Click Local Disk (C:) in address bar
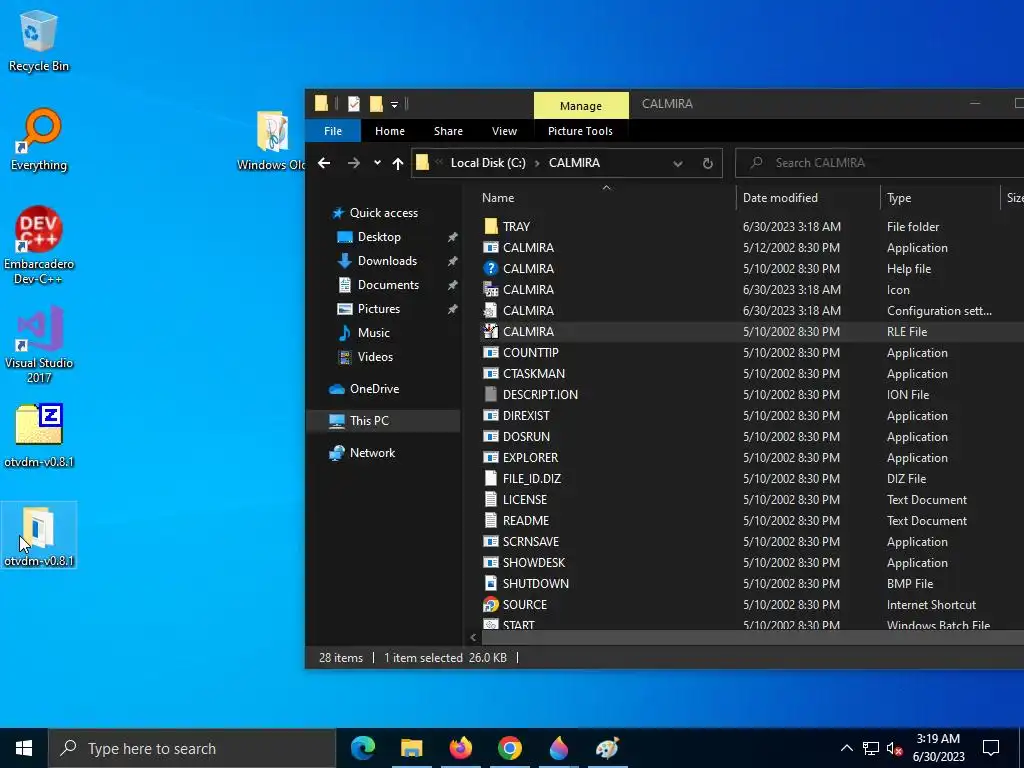 click(x=488, y=163)
